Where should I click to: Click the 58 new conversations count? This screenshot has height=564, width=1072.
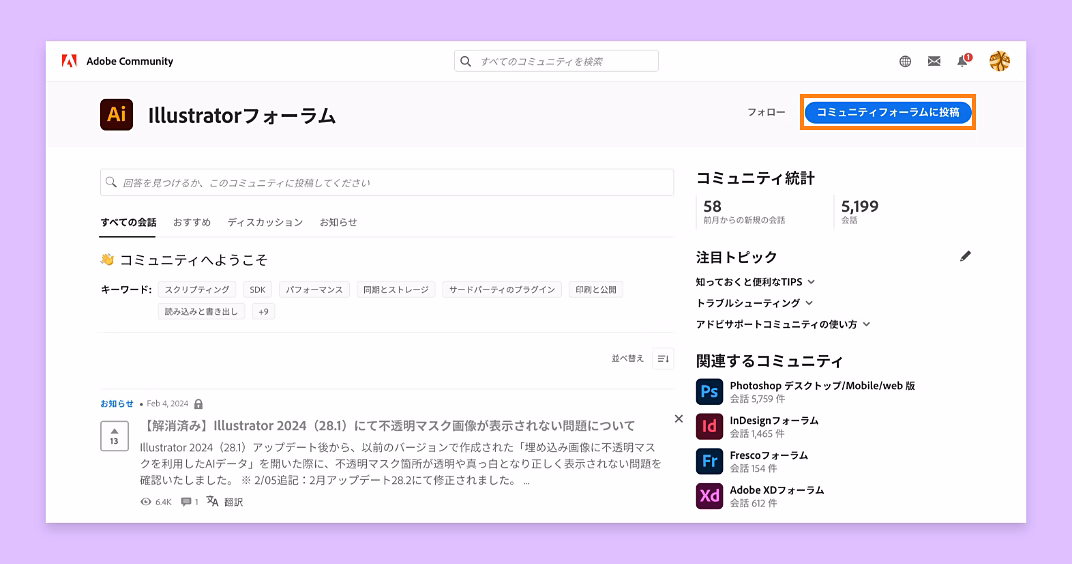pyautogui.click(x=712, y=206)
